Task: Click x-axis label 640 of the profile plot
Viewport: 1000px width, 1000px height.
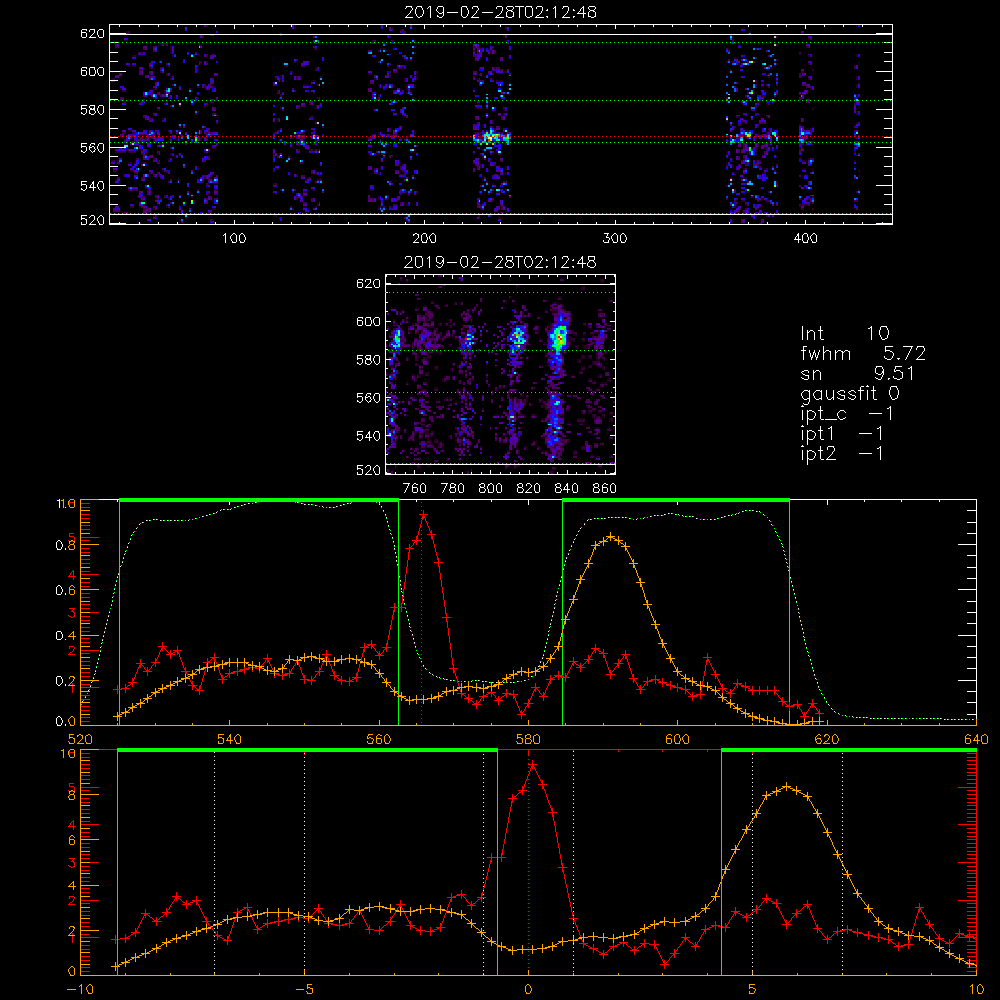Action: click(976, 739)
